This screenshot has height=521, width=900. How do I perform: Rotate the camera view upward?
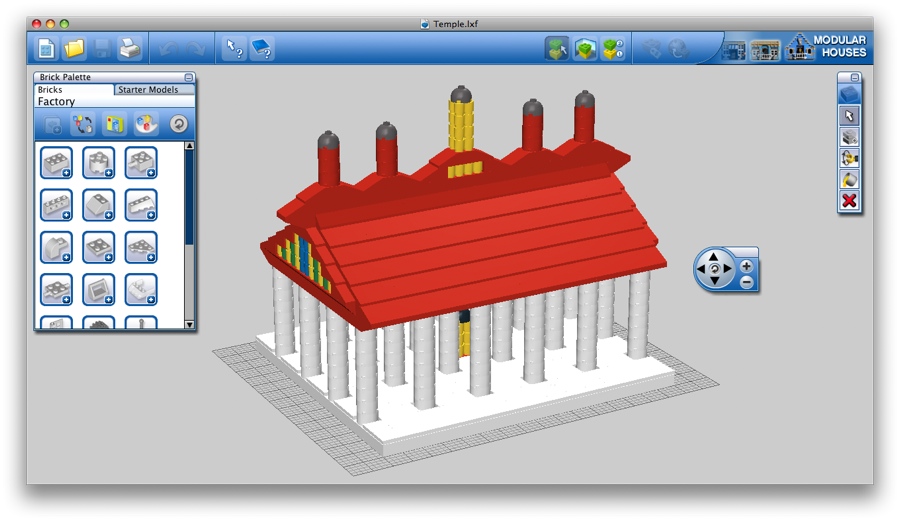(713, 256)
